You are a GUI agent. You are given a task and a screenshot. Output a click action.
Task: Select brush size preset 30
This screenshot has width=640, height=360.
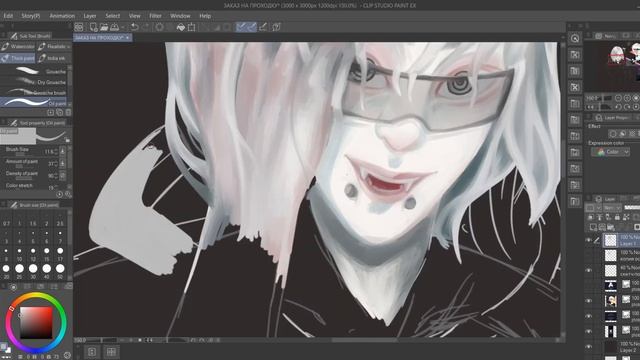point(33,272)
